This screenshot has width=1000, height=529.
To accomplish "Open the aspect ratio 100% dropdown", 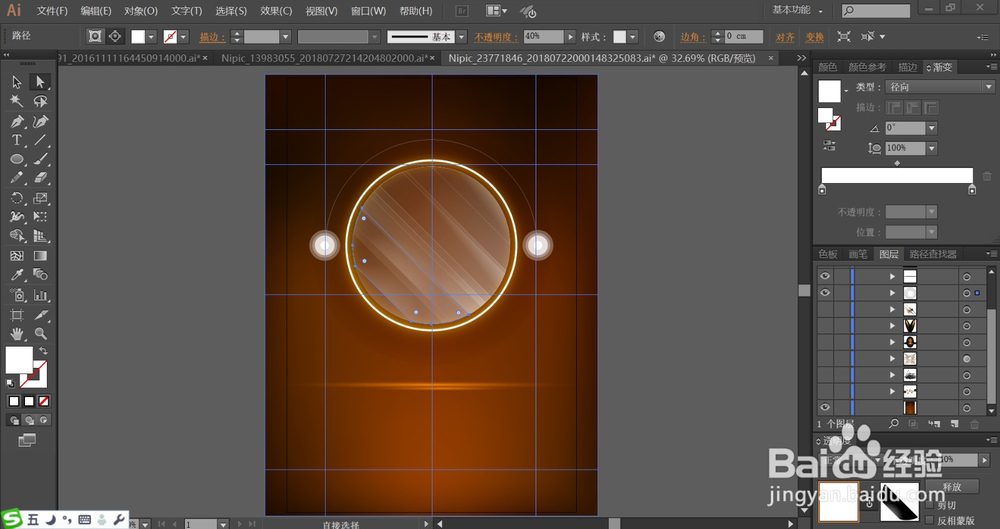I will pyautogui.click(x=932, y=148).
